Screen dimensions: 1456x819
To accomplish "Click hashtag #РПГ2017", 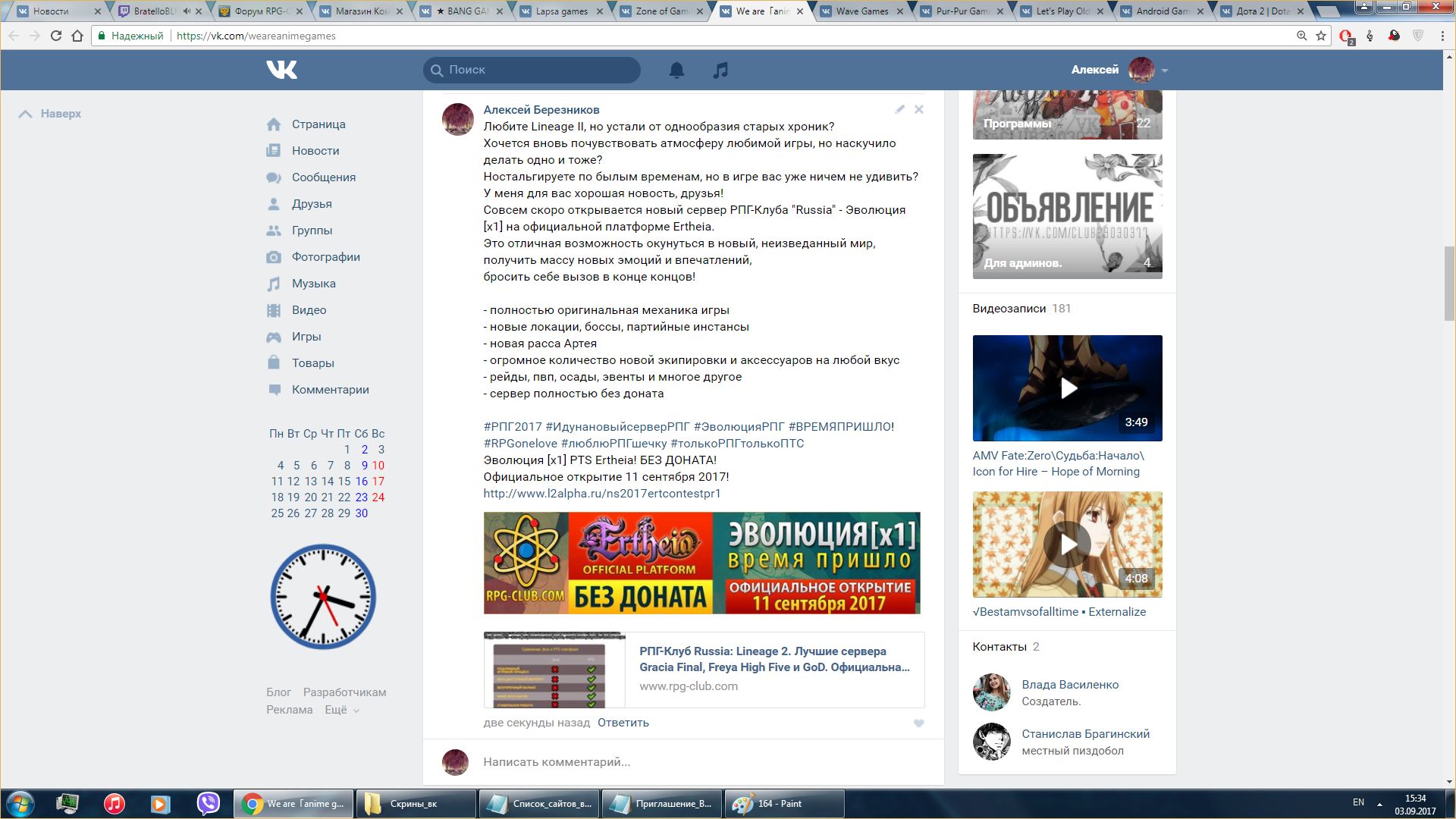I will tap(513, 427).
